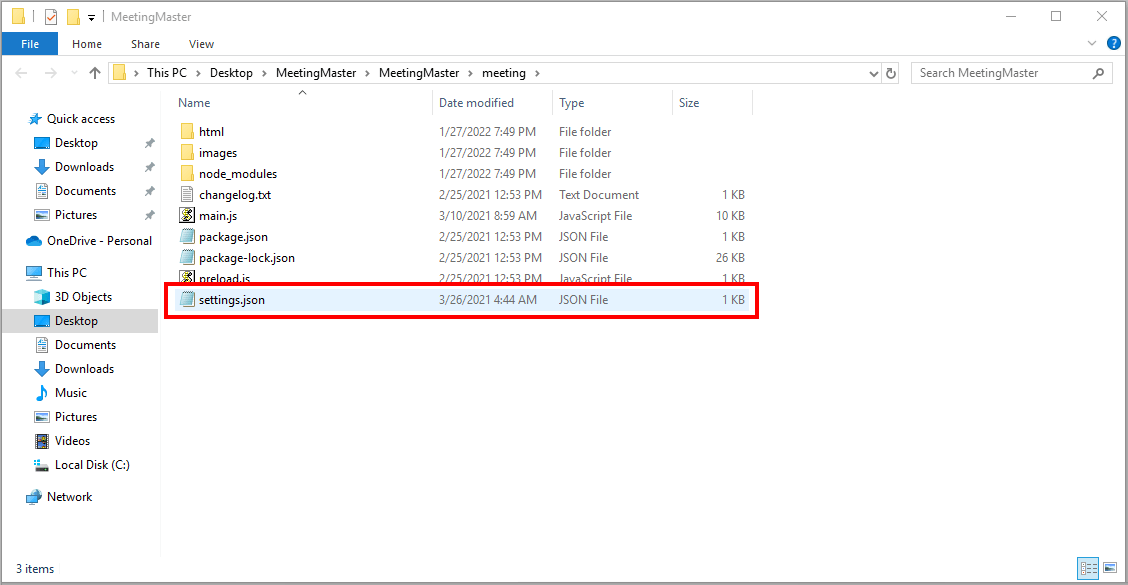The height and width of the screenshot is (585, 1128).
Task: Expand the This PC tree node
Action: point(16,273)
